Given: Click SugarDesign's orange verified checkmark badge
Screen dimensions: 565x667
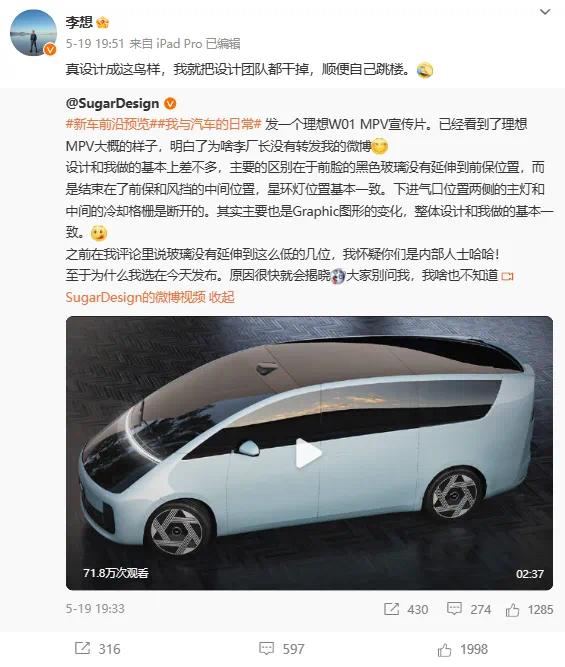Looking at the screenshot, I should pos(170,103).
